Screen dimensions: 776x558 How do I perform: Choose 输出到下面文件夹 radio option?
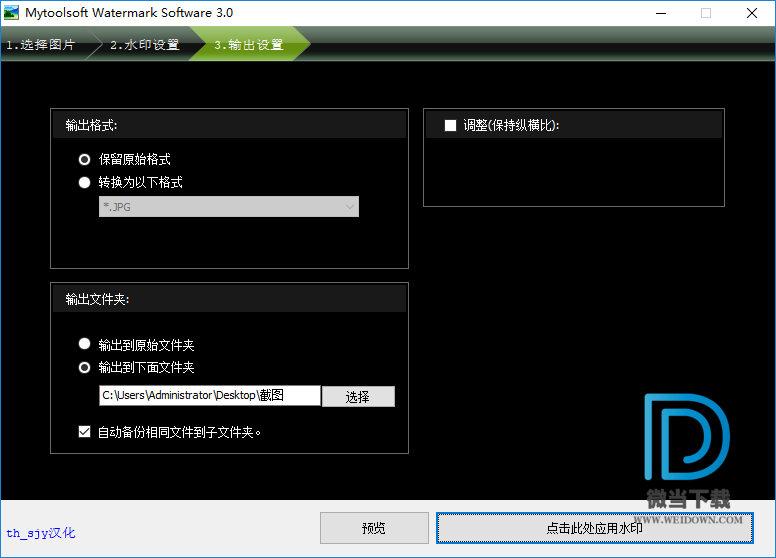pos(85,367)
